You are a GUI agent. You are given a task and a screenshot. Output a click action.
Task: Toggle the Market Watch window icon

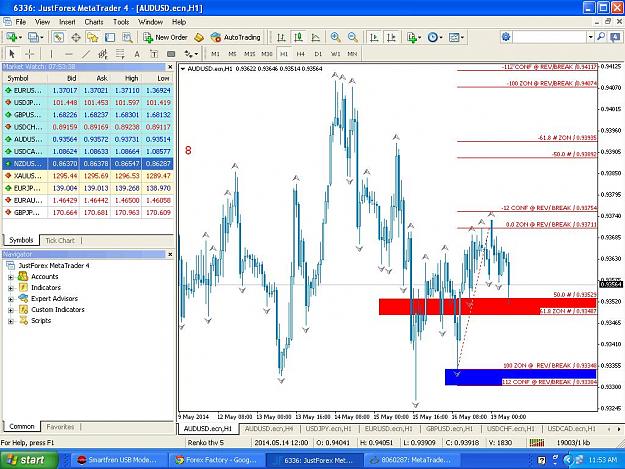[x=59, y=37]
